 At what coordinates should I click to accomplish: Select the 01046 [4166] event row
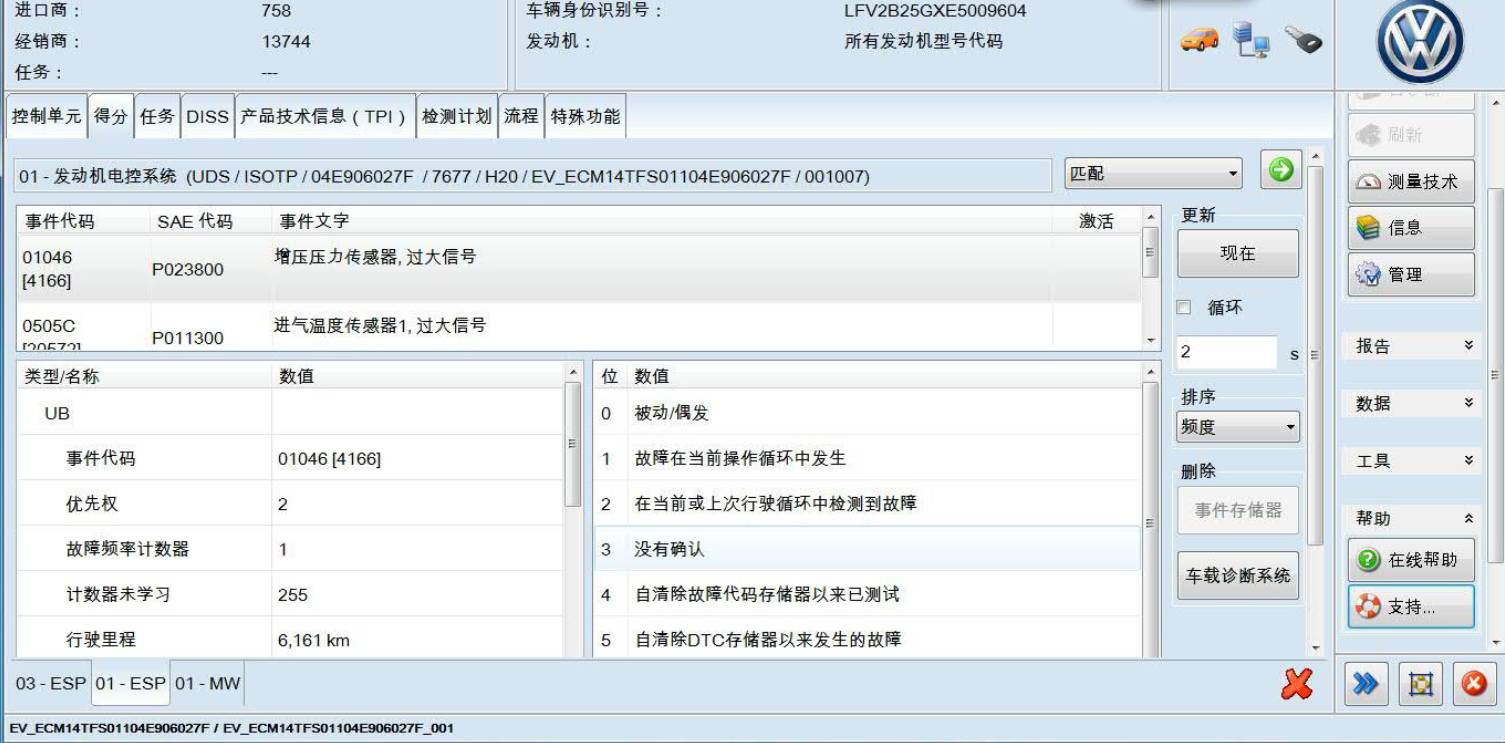tap(579, 269)
